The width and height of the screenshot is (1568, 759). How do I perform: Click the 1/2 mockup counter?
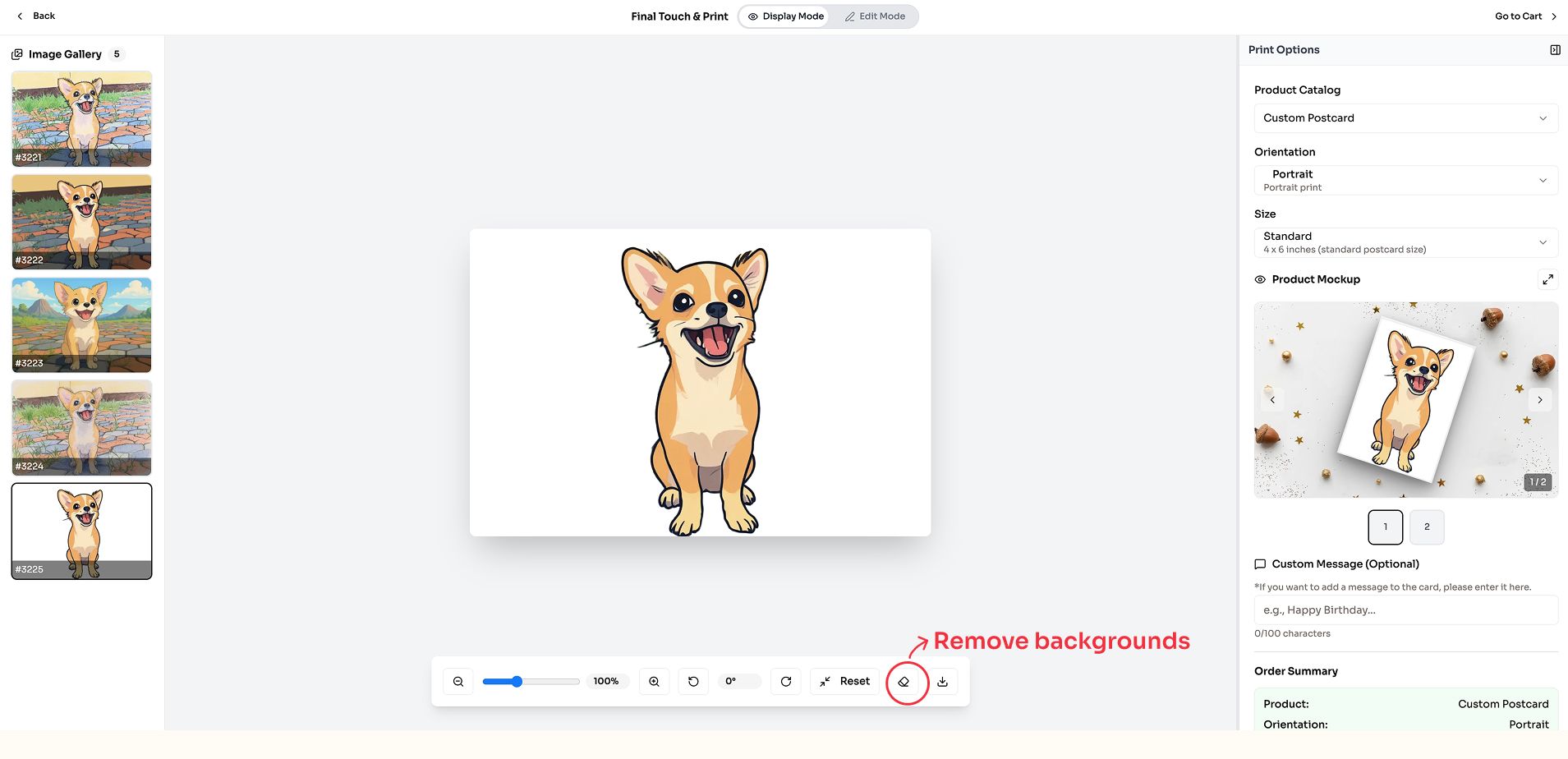coord(1538,482)
